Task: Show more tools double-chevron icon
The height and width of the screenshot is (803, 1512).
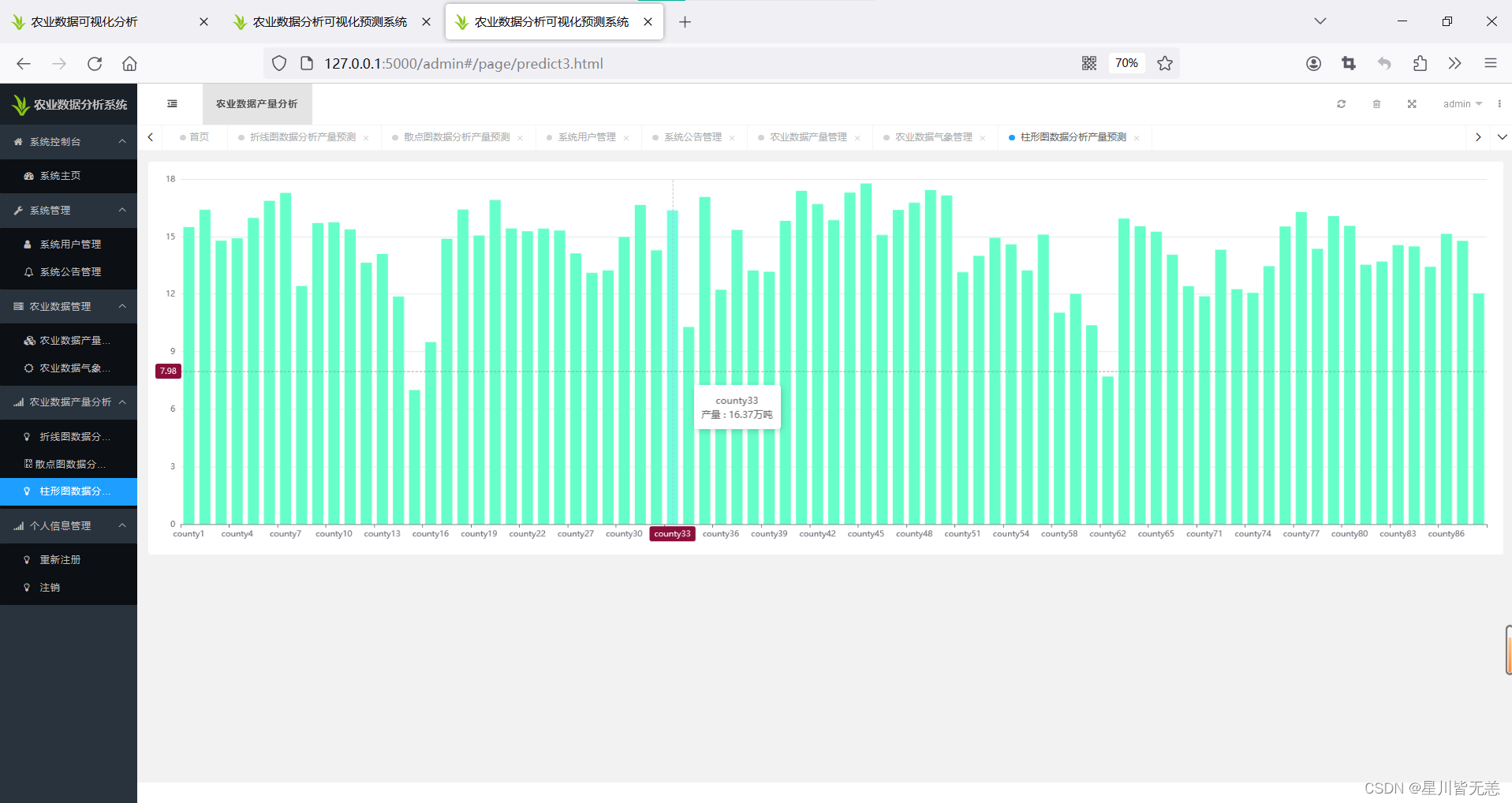Action: (x=1455, y=63)
